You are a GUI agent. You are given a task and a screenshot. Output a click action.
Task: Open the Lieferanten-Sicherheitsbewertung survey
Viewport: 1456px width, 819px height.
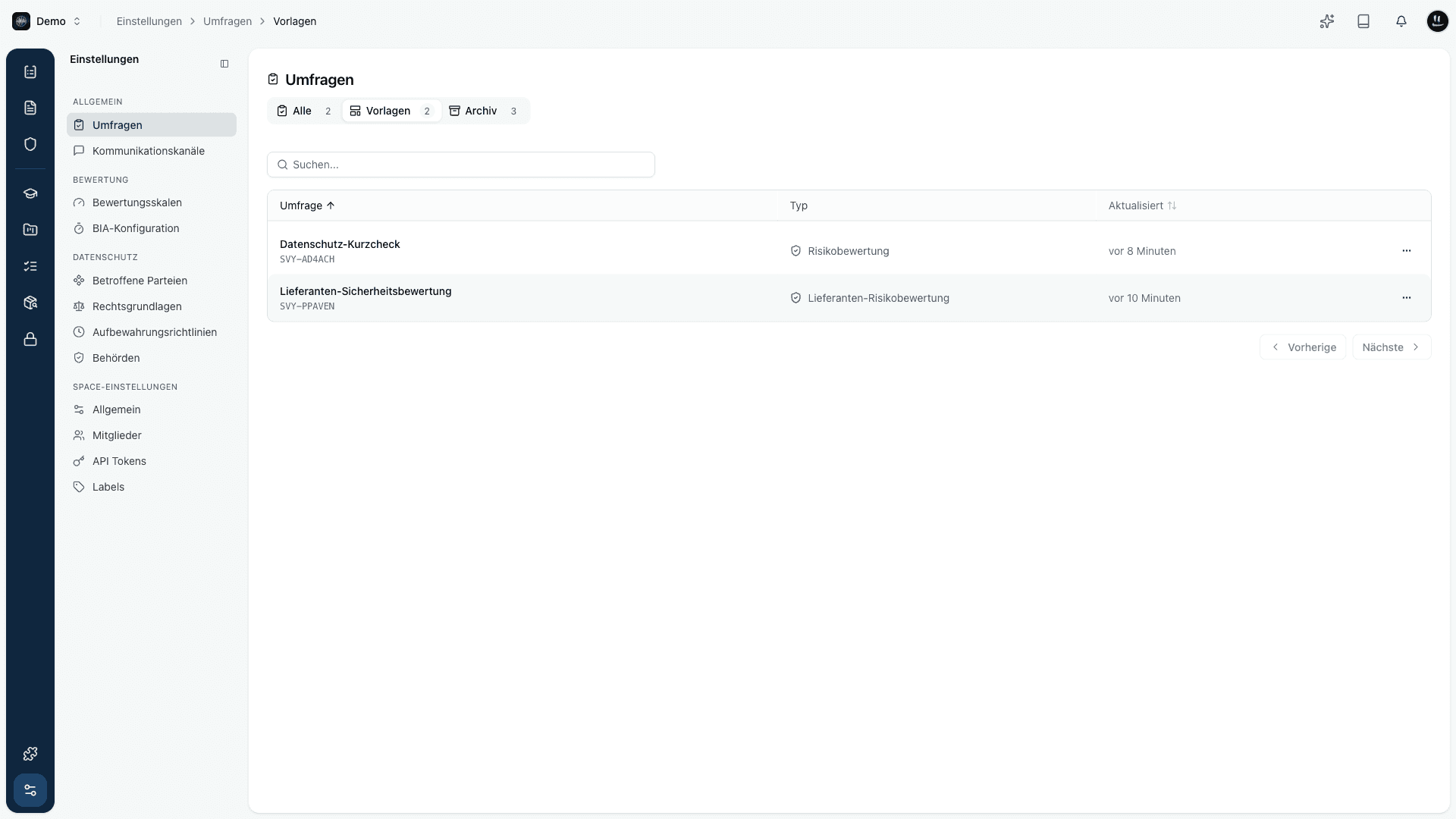(366, 291)
